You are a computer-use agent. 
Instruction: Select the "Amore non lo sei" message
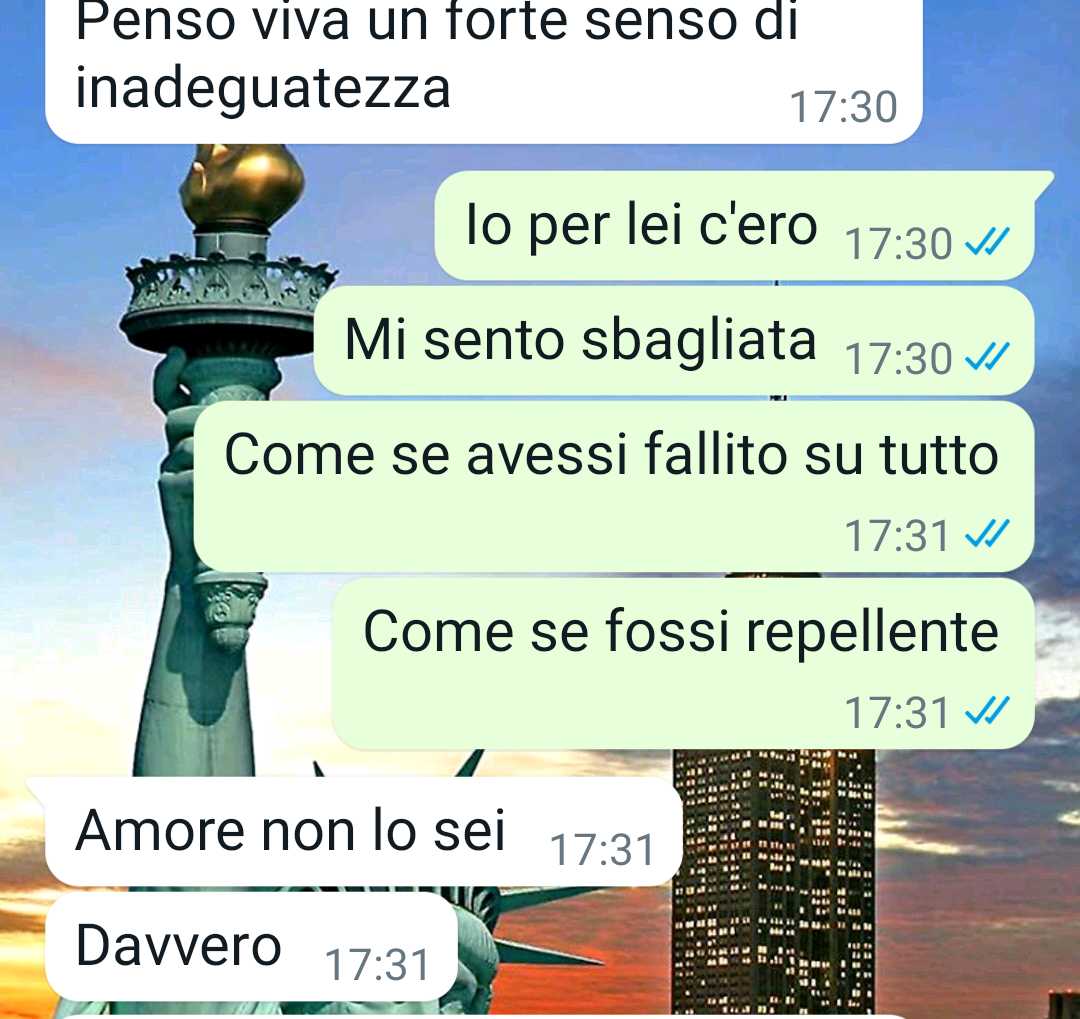(356, 831)
